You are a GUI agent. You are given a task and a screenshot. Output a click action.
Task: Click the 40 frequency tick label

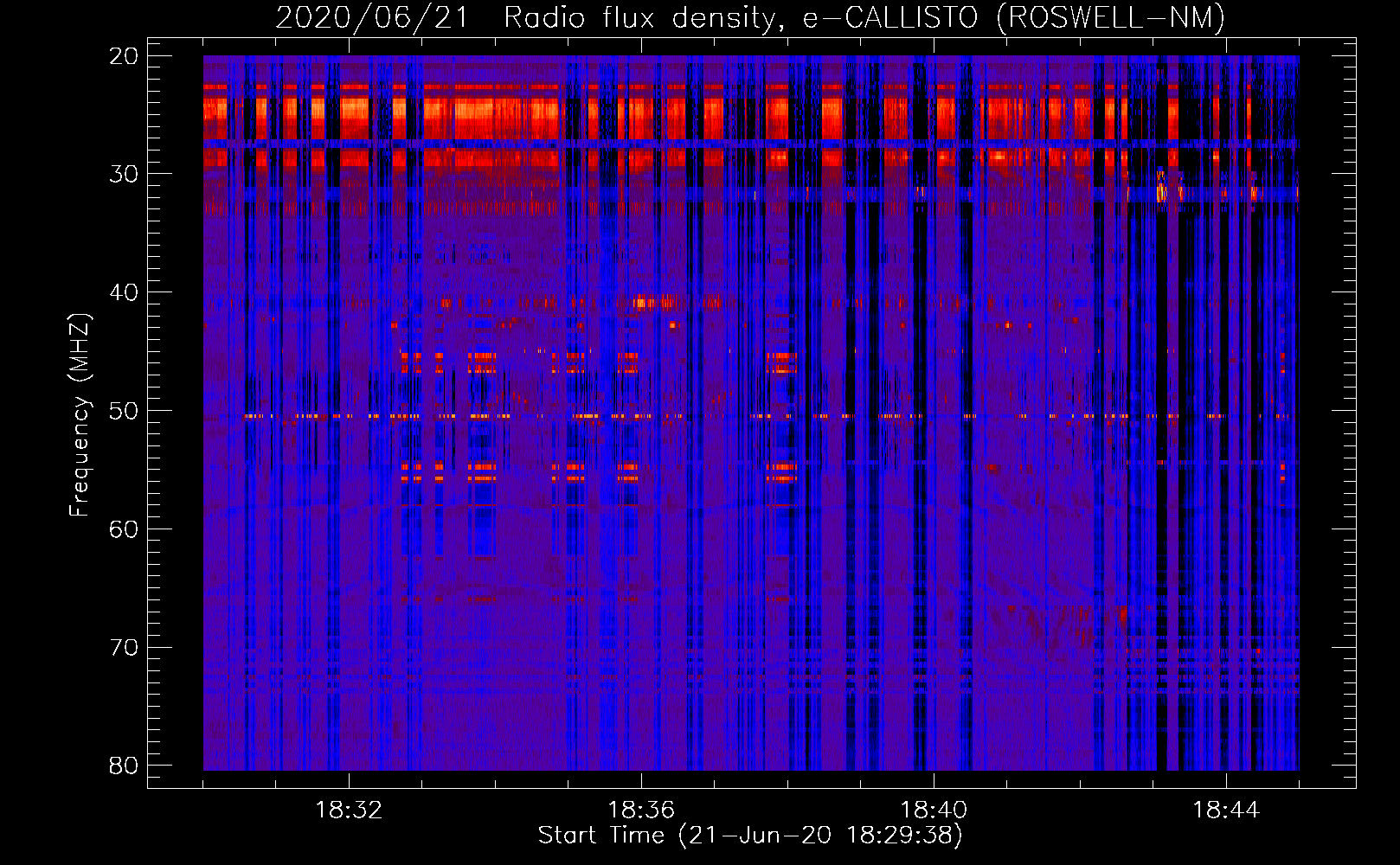[x=124, y=292]
